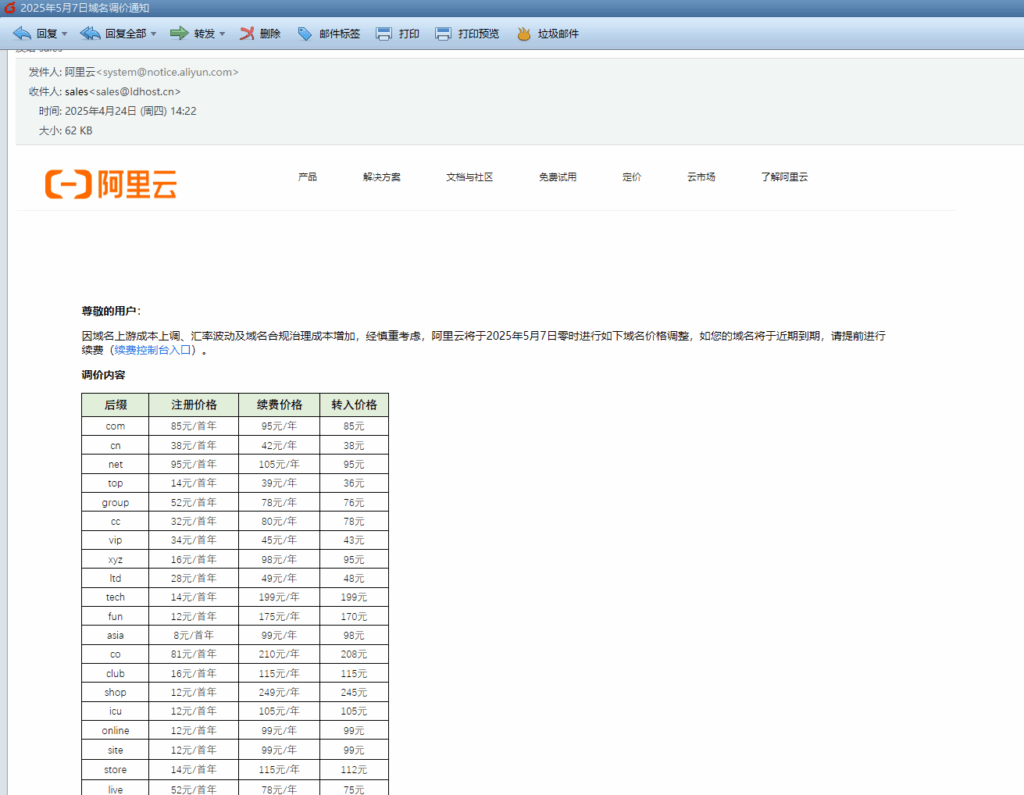Delete the email with the 删除 icon

(x=247, y=33)
